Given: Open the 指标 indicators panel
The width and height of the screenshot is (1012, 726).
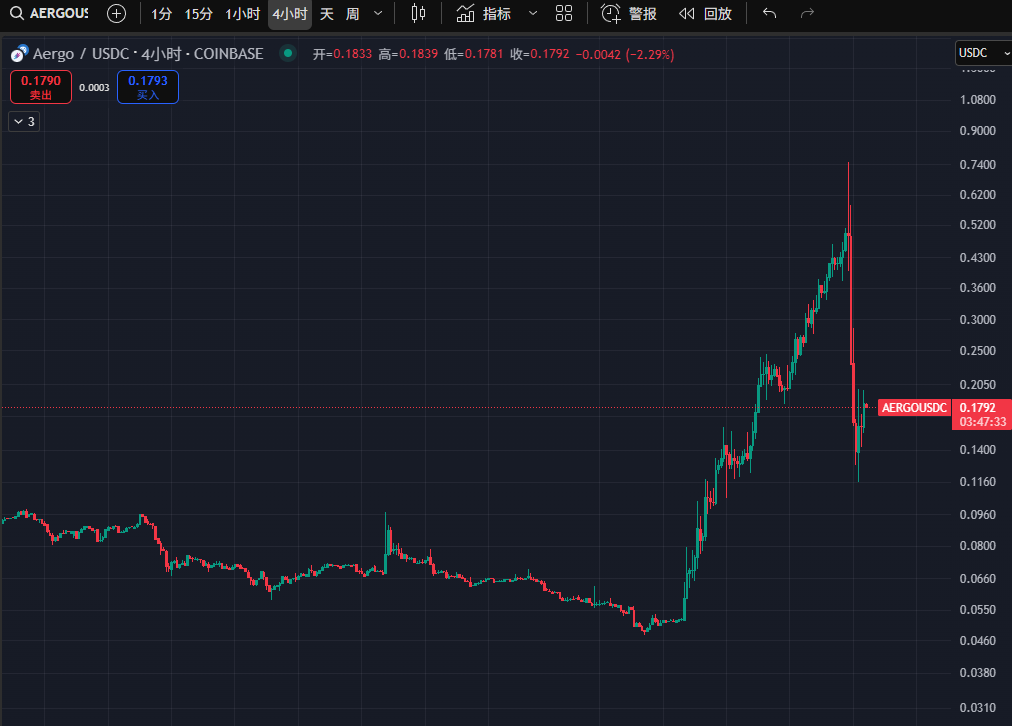Looking at the screenshot, I should [x=484, y=14].
